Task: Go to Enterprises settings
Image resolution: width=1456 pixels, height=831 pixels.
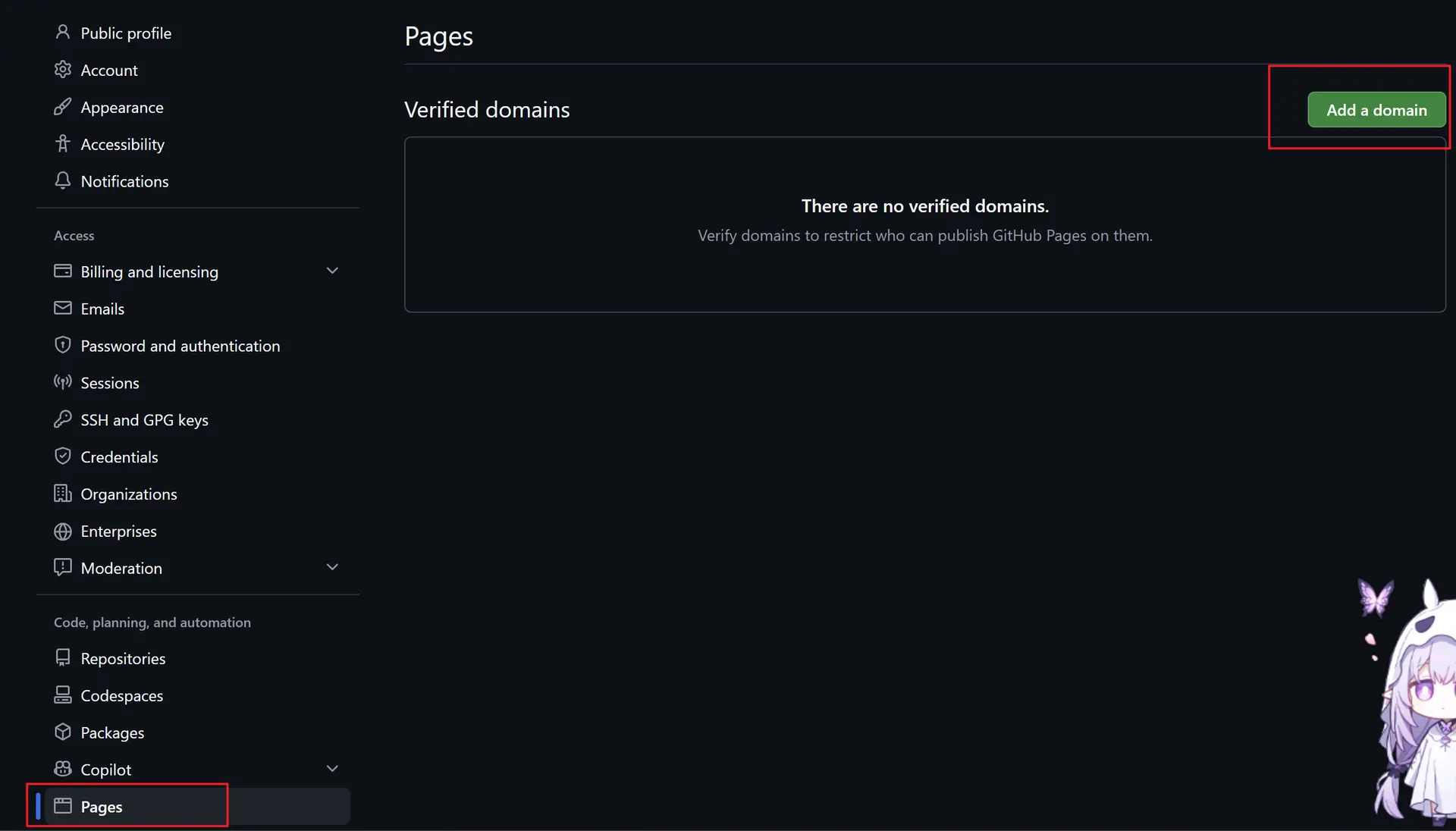Action: 198,532
